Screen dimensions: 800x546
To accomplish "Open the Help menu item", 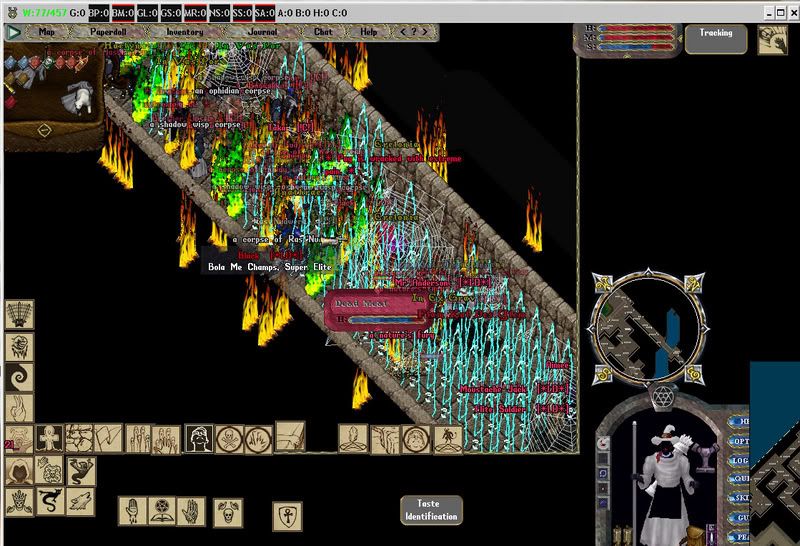I will tap(368, 32).
